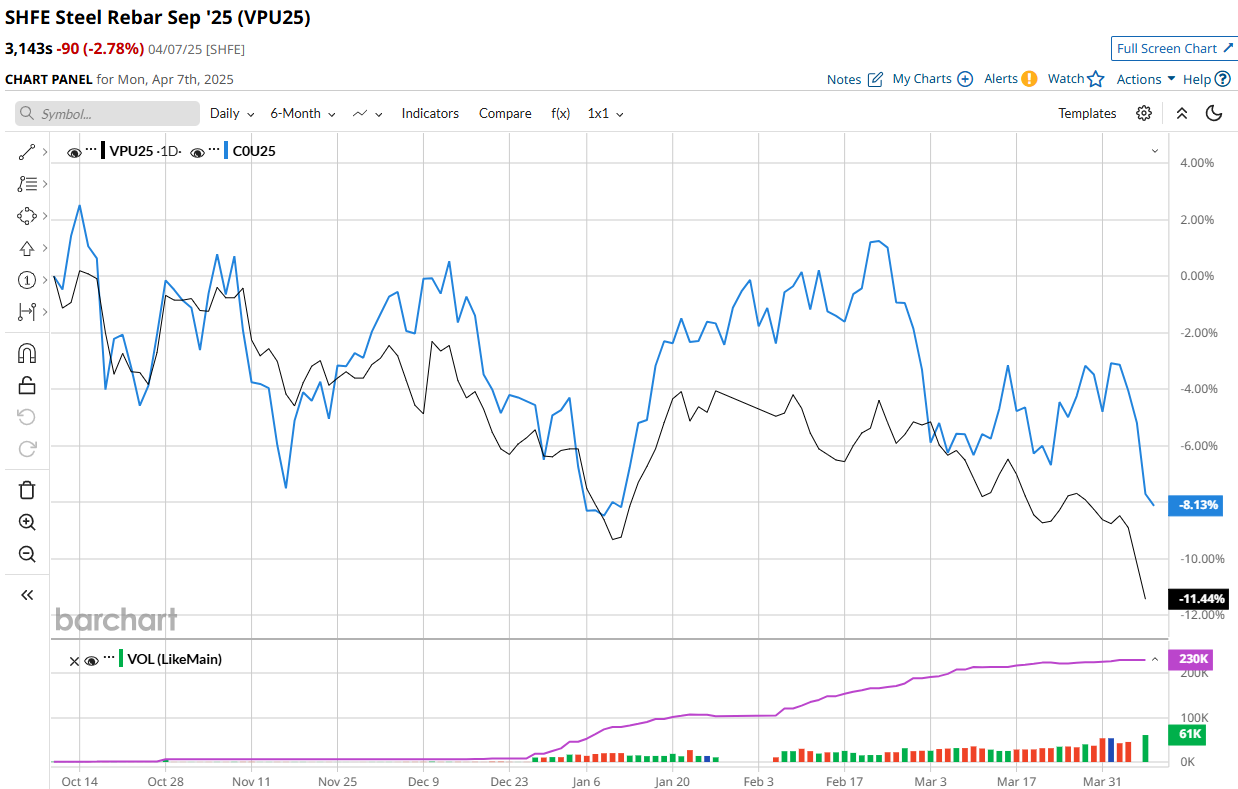This screenshot has width=1238, height=789.
Task: Click the trash can delete drawings icon
Action: click(x=27, y=489)
